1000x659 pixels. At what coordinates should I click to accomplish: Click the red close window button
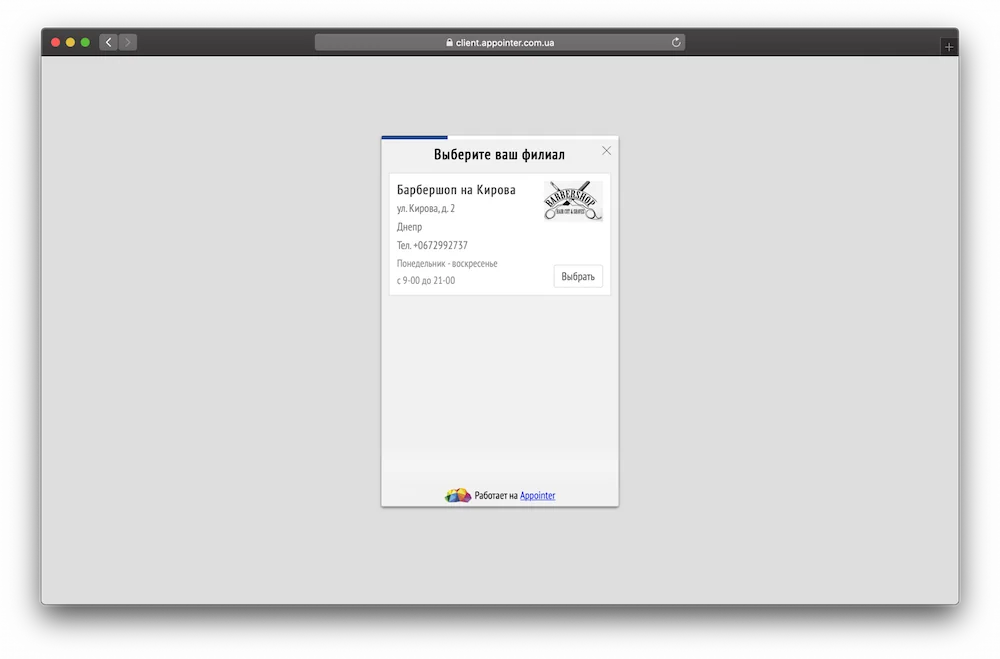tap(55, 42)
